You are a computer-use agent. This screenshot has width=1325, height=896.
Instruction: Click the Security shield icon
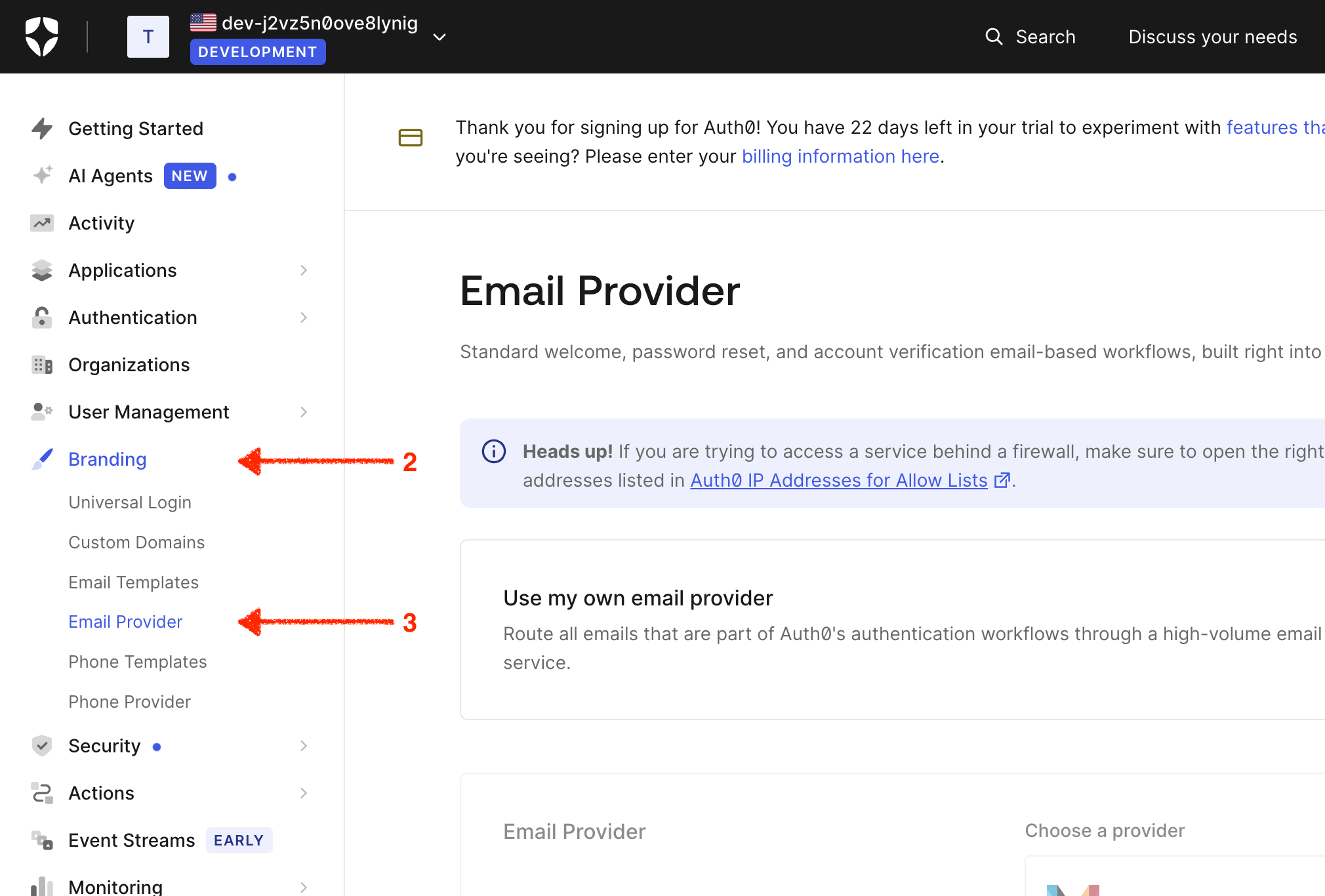pos(42,746)
